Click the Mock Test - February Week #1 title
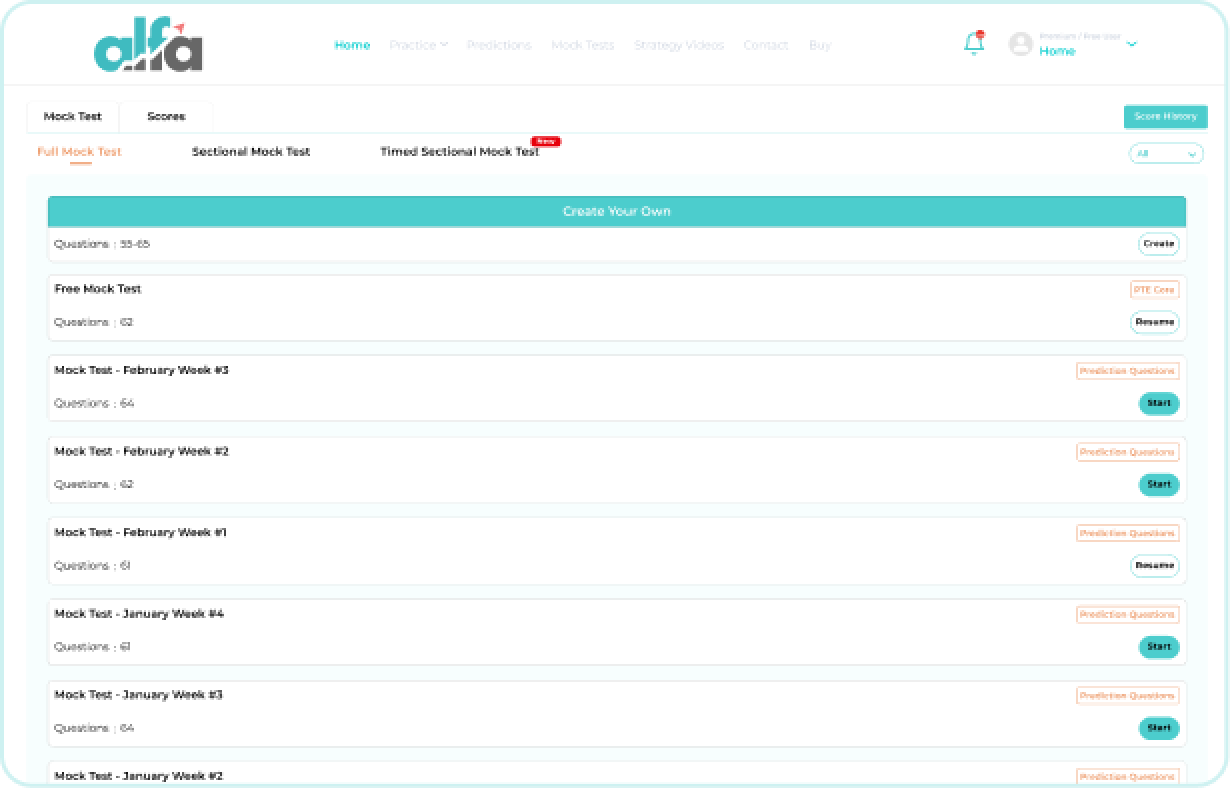Image resolution: width=1230 pixels, height=788 pixels. 140,532
